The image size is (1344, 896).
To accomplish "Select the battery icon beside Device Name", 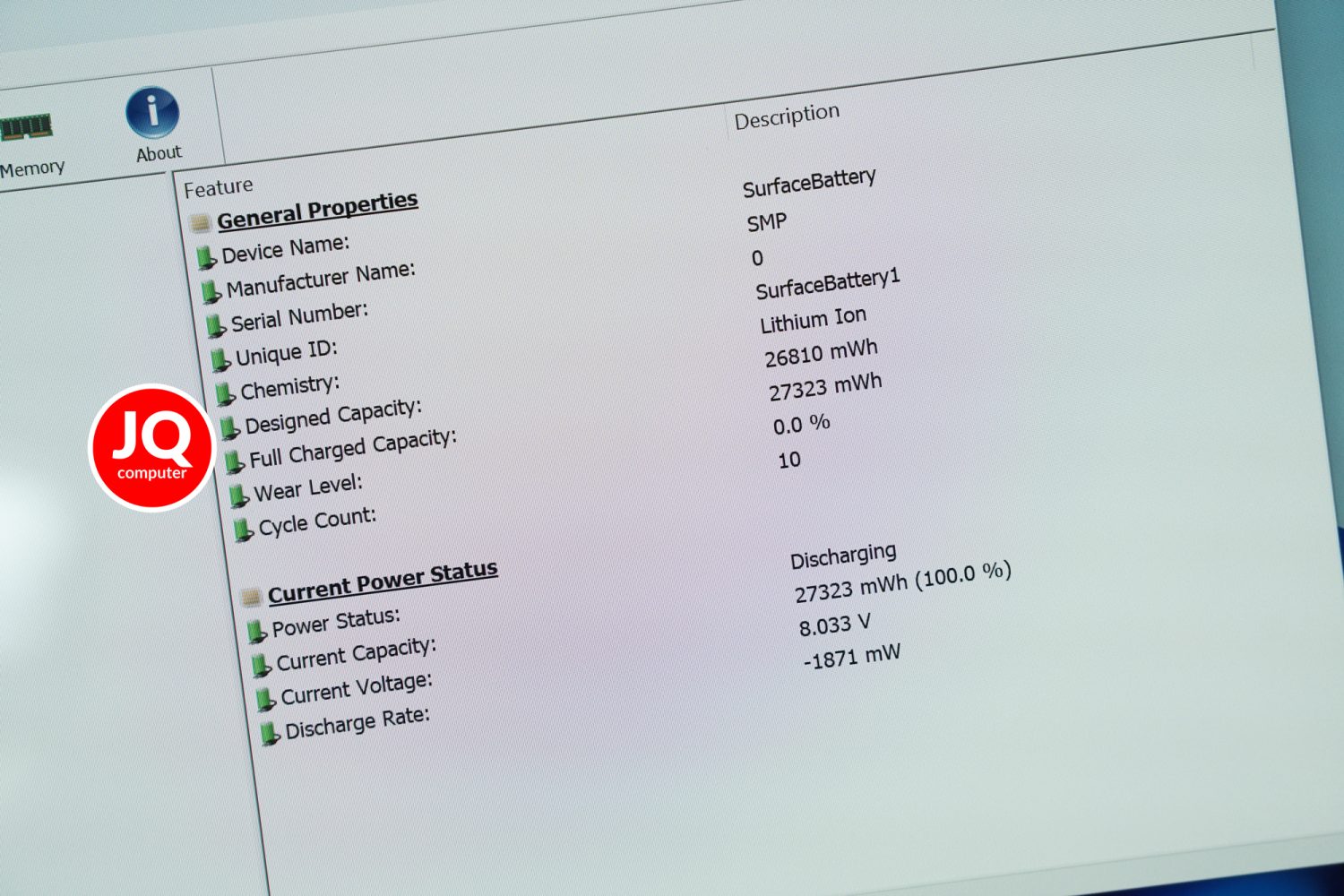I will [x=206, y=258].
